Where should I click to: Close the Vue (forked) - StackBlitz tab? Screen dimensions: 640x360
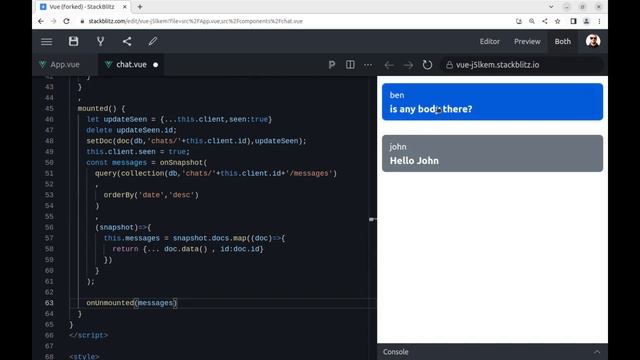124,7
